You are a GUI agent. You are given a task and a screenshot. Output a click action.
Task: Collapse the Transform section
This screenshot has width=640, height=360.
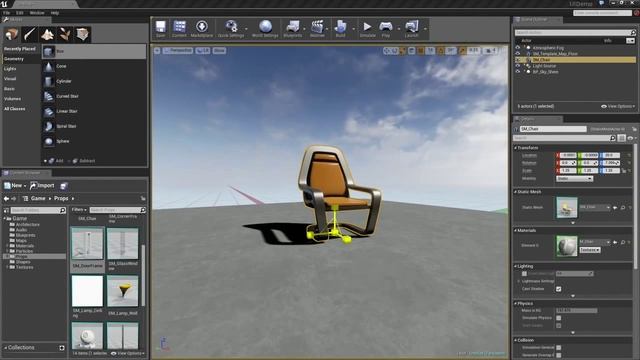click(515, 148)
